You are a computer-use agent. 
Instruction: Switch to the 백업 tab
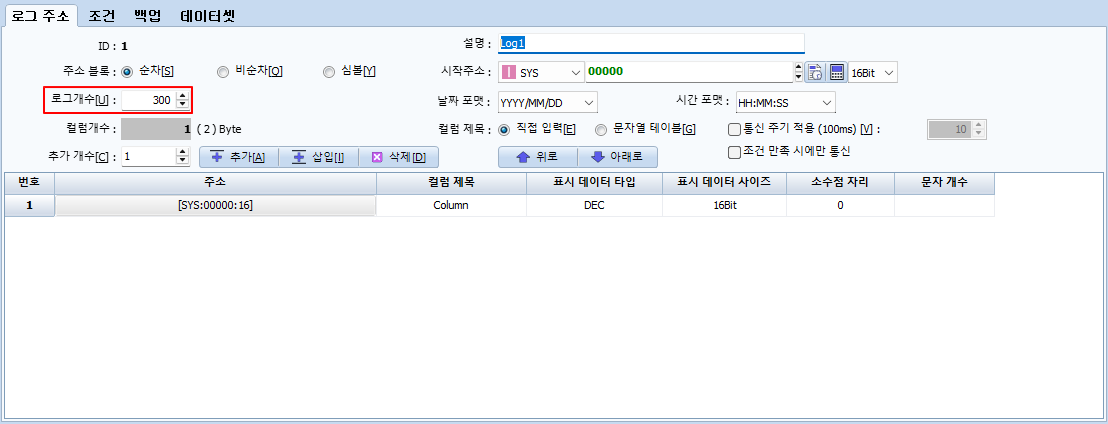(x=147, y=16)
